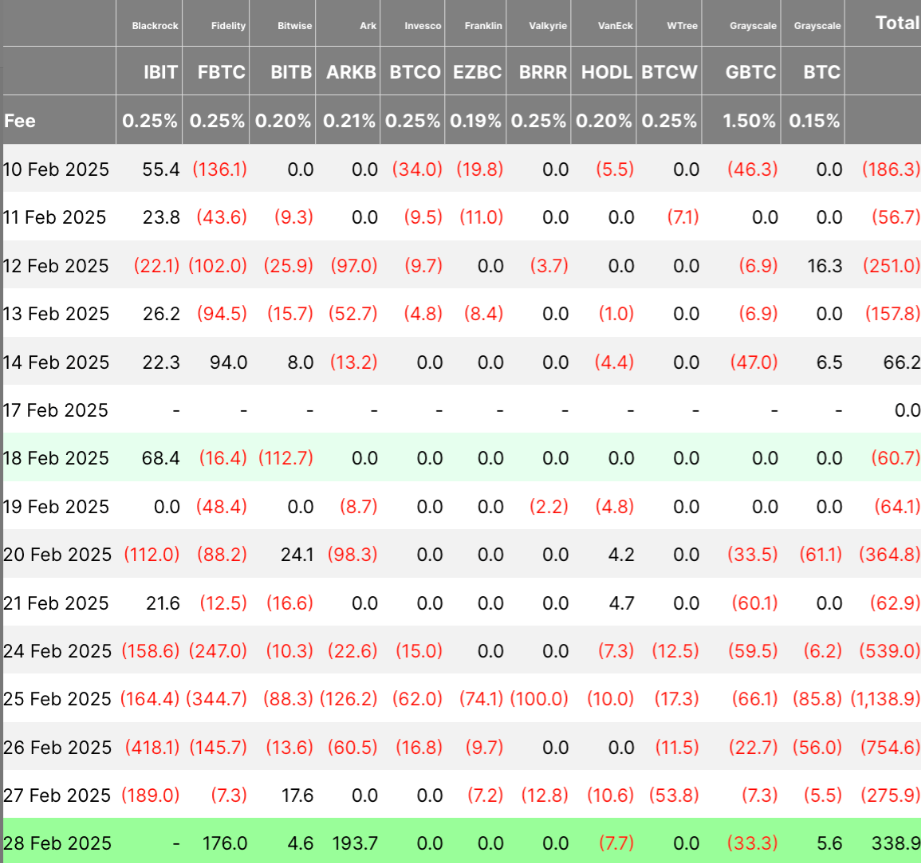Click the (418.1) IBIT value
Screen dimensions: 921x863
pyautogui.click(x=152, y=747)
